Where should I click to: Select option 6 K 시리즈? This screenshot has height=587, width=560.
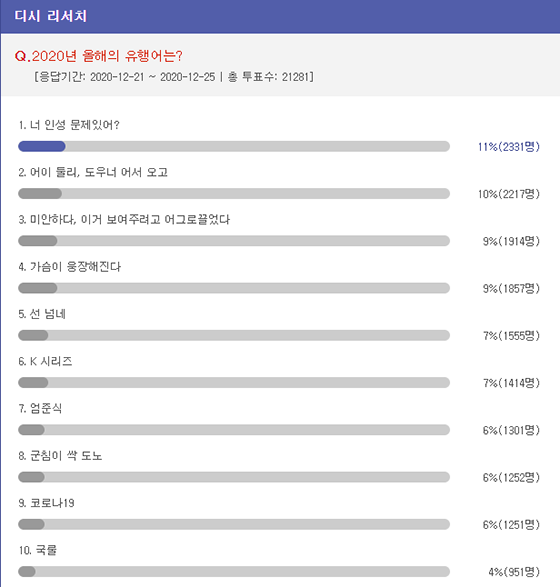(x=45, y=361)
